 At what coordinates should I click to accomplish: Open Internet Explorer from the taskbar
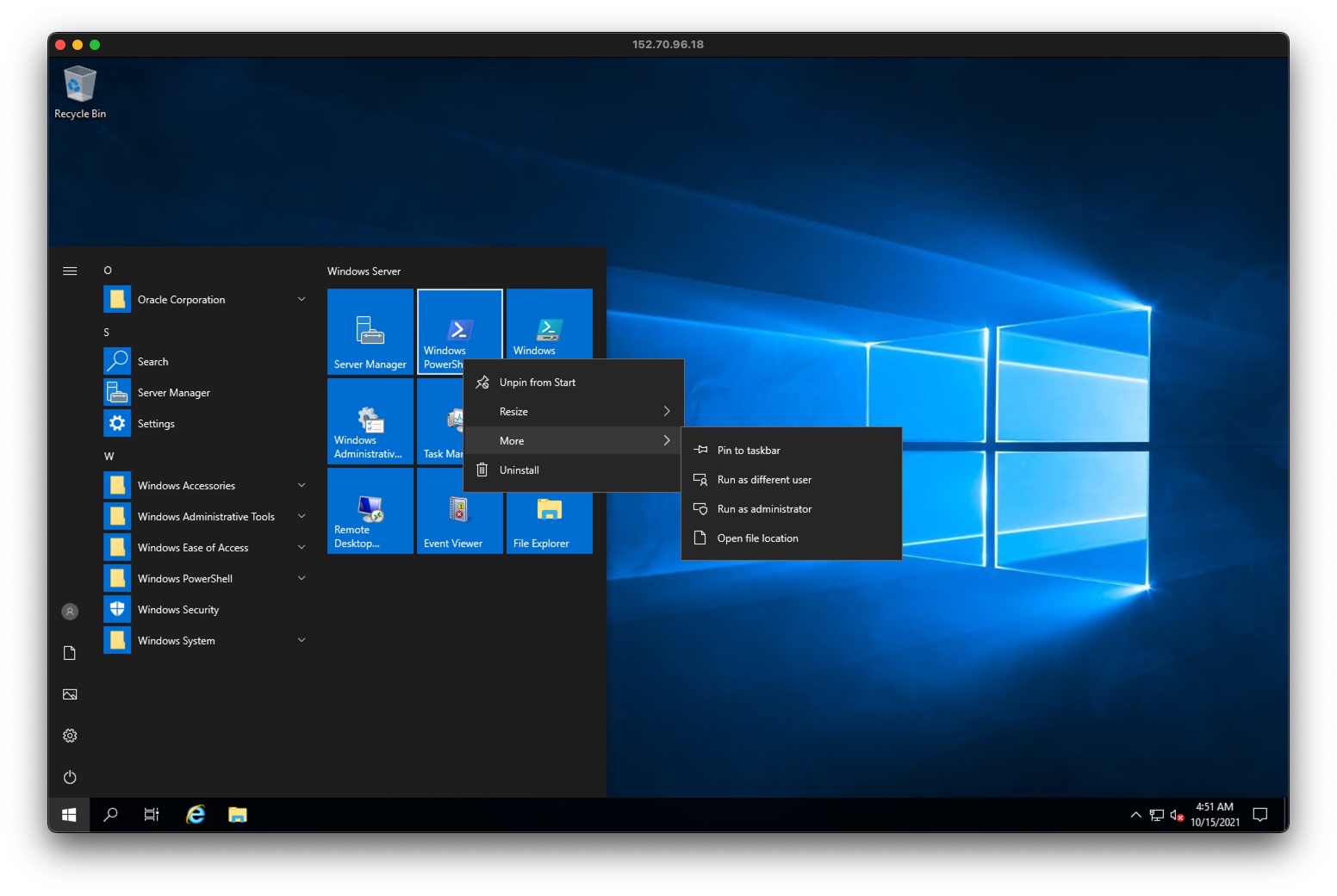[195, 814]
